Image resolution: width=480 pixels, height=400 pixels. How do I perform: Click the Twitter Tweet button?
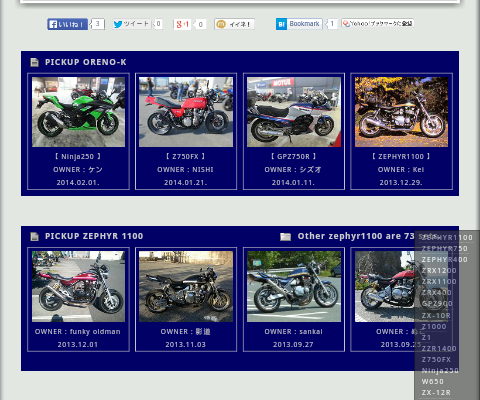(x=131, y=24)
